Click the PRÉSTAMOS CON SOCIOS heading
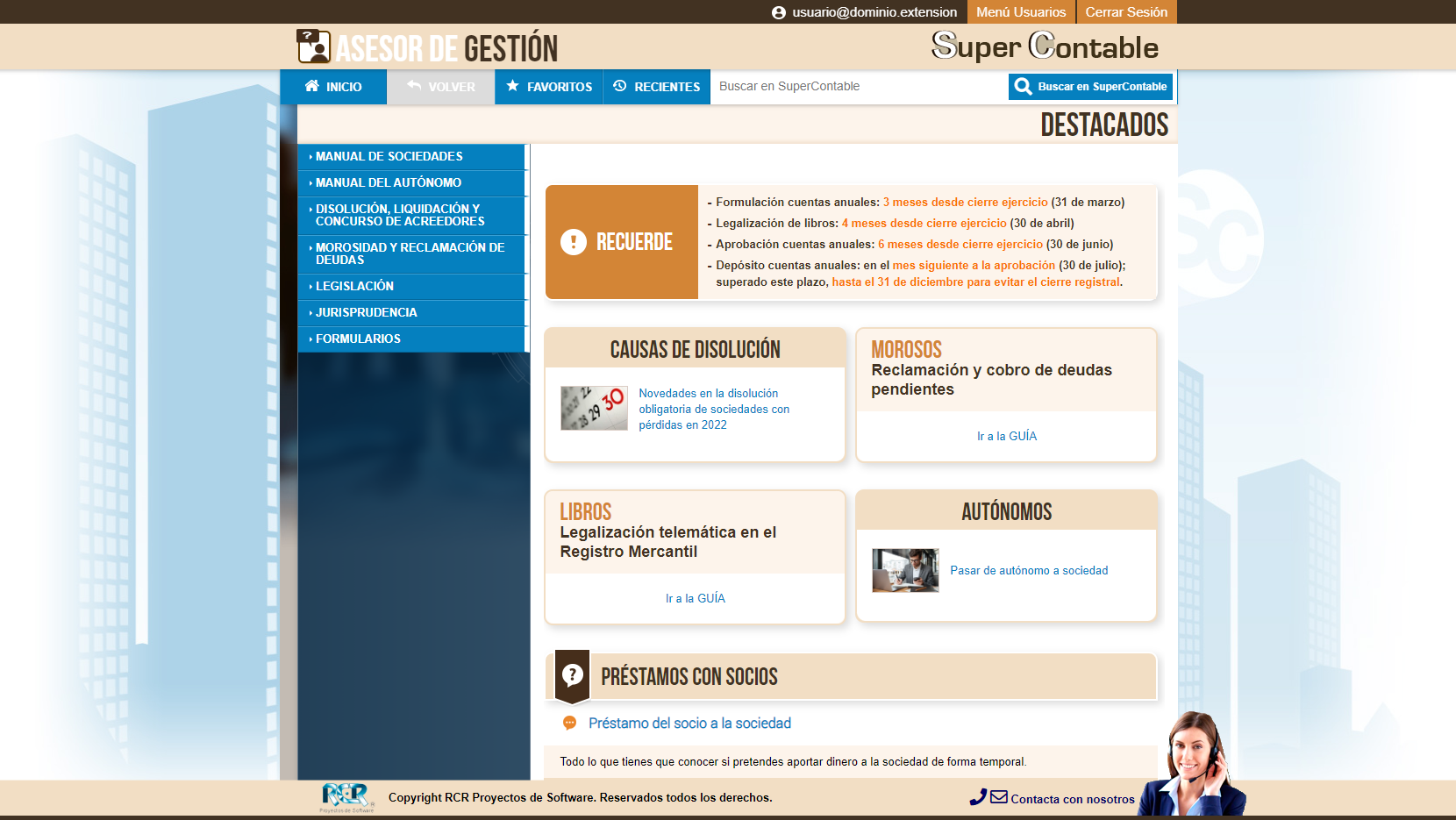This screenshot has width=1456, height=820. [x=689, y=676]
